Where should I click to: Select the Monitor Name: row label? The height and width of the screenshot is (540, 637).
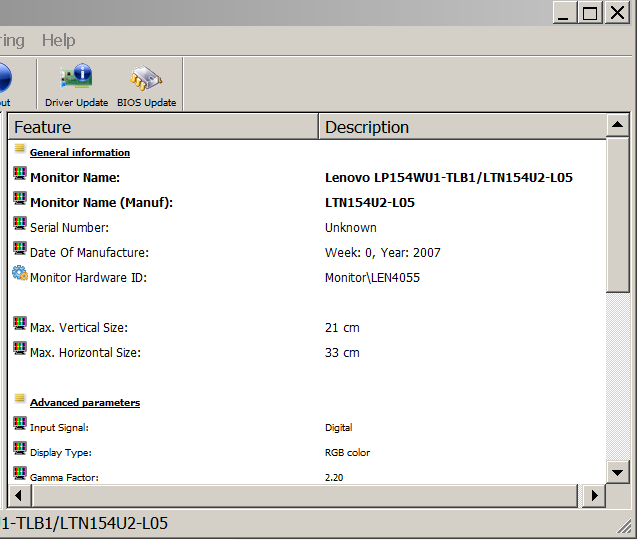75,178
